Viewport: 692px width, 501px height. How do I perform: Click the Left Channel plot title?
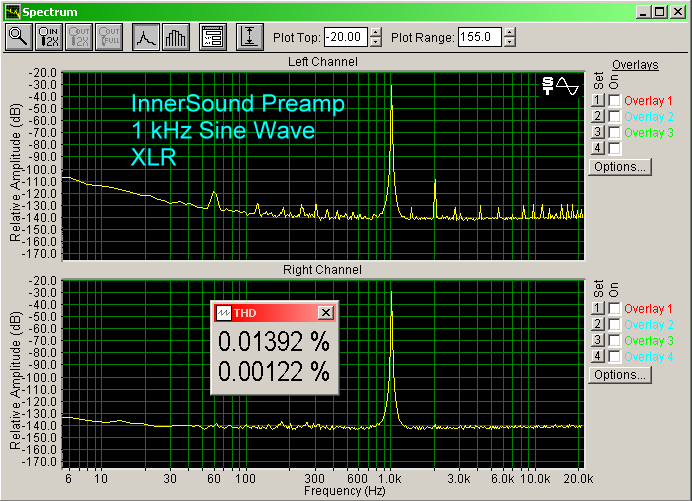(323, 62)
